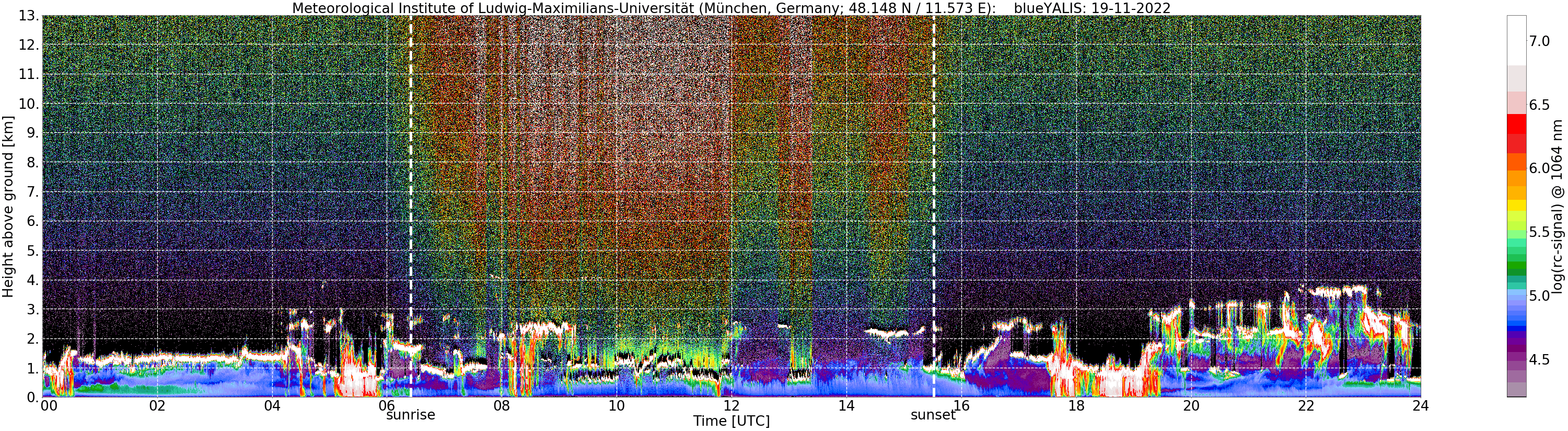
Task: Click the x-axis tick label 14
Action: tap(846, 405)
